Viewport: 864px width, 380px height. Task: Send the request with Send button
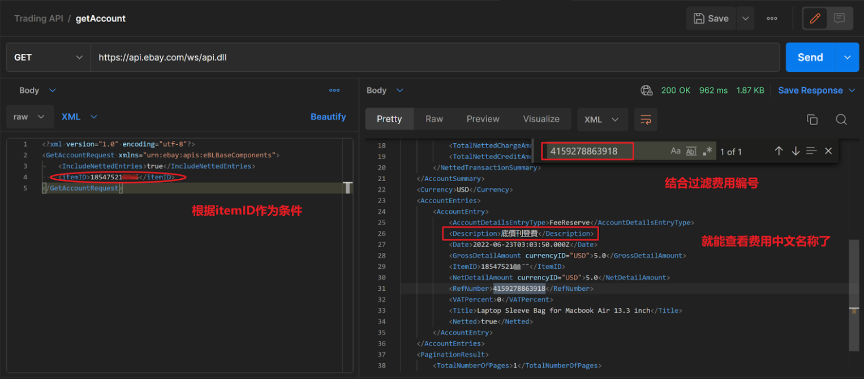coord(811,57)
